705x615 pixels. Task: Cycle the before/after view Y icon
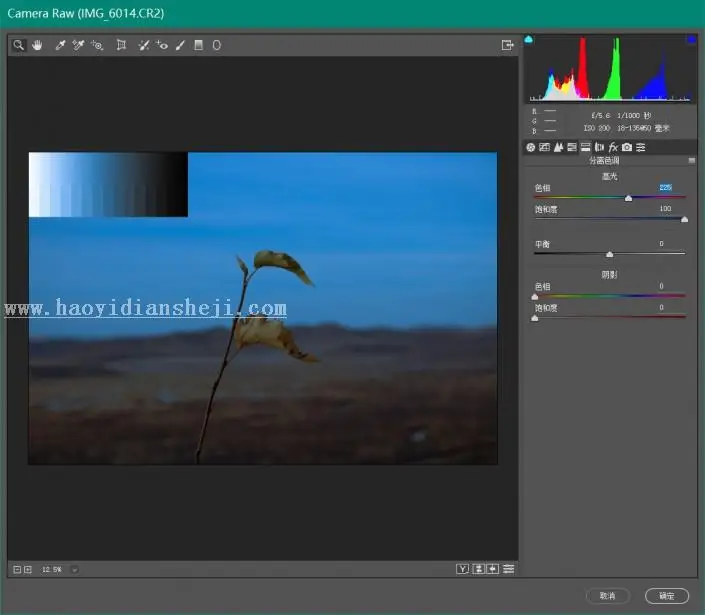tap(462, 569)
